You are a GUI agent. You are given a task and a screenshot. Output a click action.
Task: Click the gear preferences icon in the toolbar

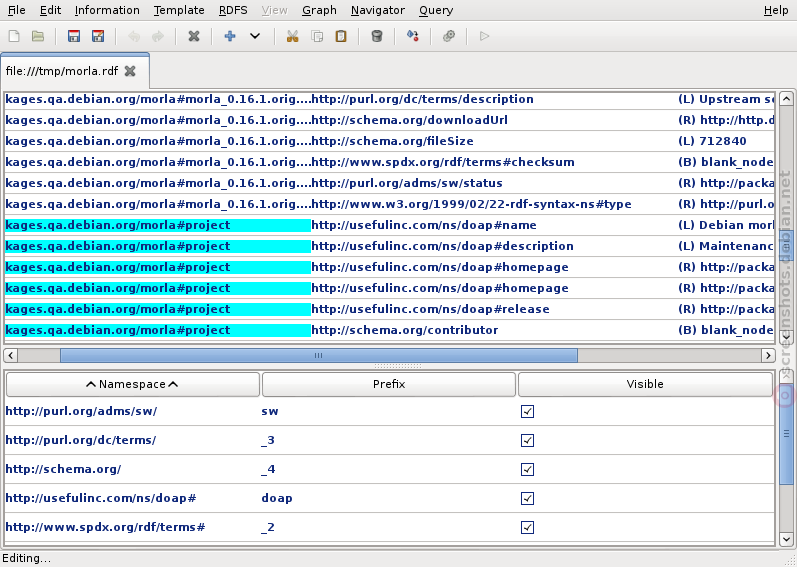click(x=449, y=36)
